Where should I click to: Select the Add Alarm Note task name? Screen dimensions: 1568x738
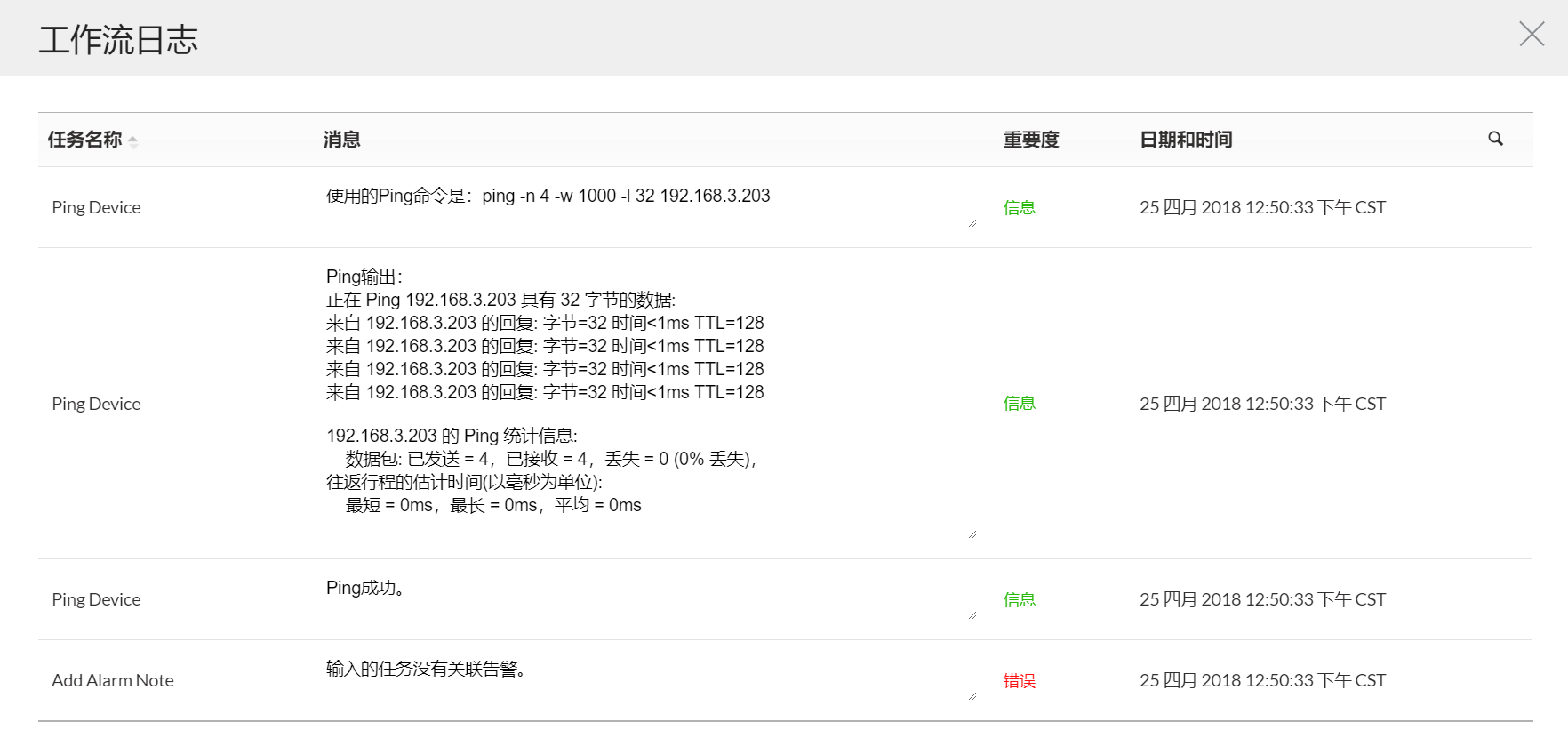[113, 680]
